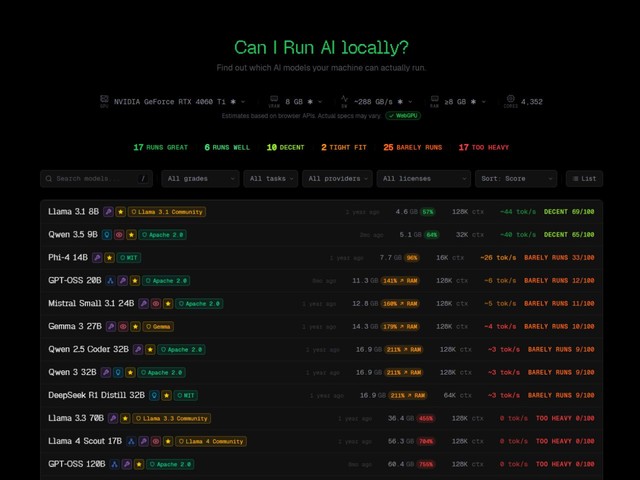Click the MIT license tag on Phi-4 14B

click(129, 258)
